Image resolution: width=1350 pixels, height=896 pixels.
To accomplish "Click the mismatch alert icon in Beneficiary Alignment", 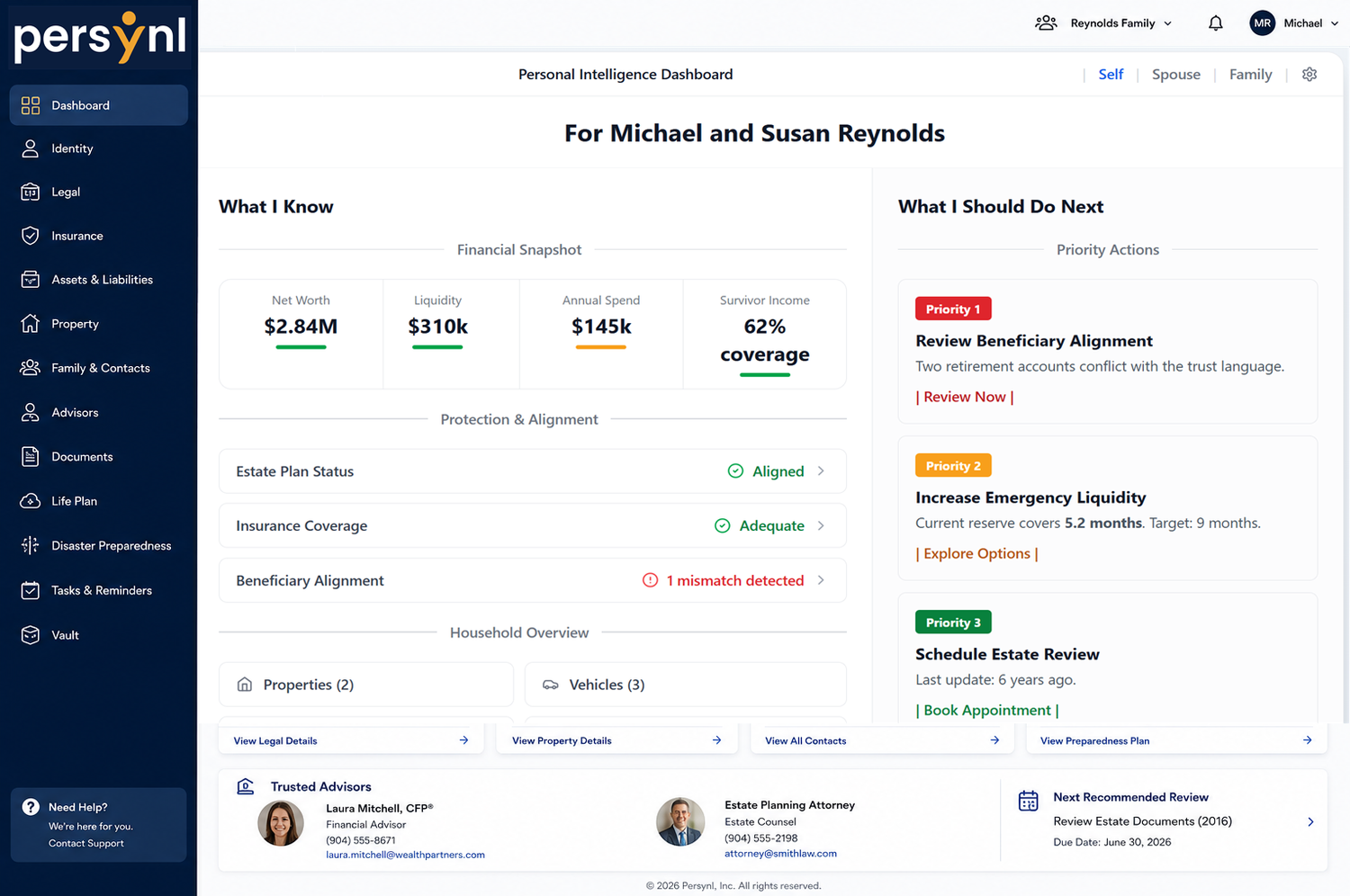I will [650, 580].
